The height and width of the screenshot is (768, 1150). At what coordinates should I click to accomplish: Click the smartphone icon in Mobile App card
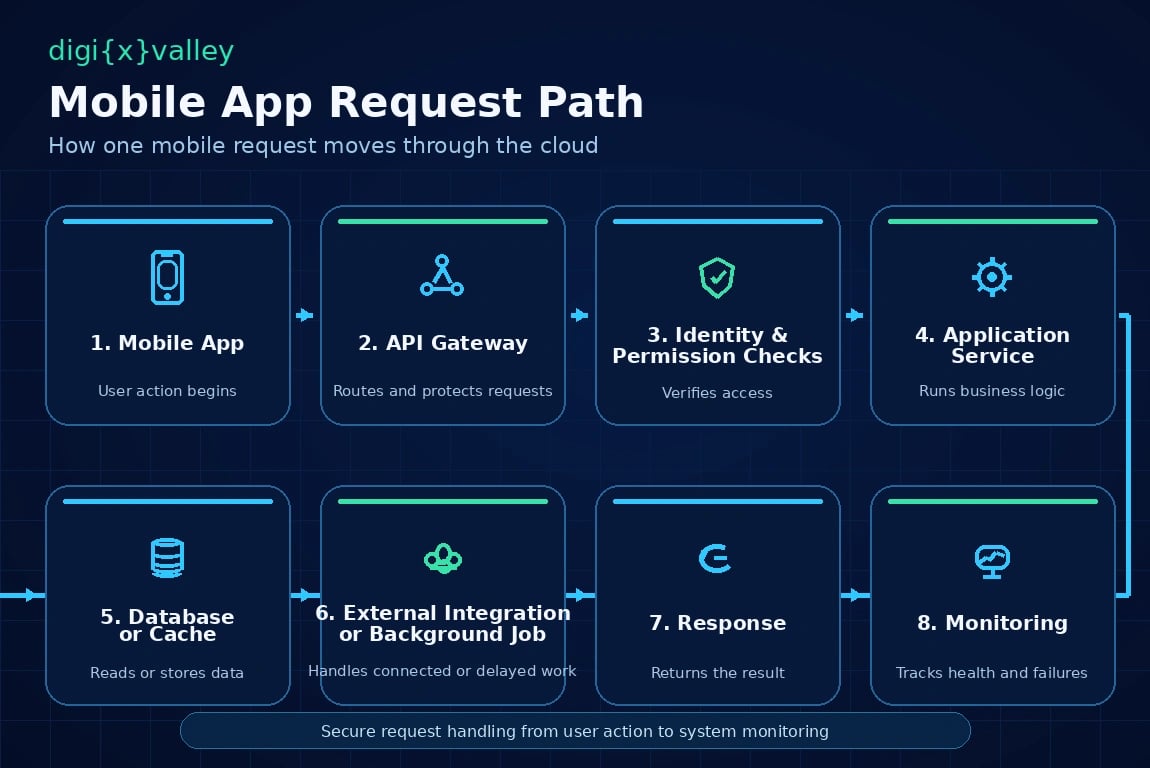pyautogui.click(x=167, y=277)
